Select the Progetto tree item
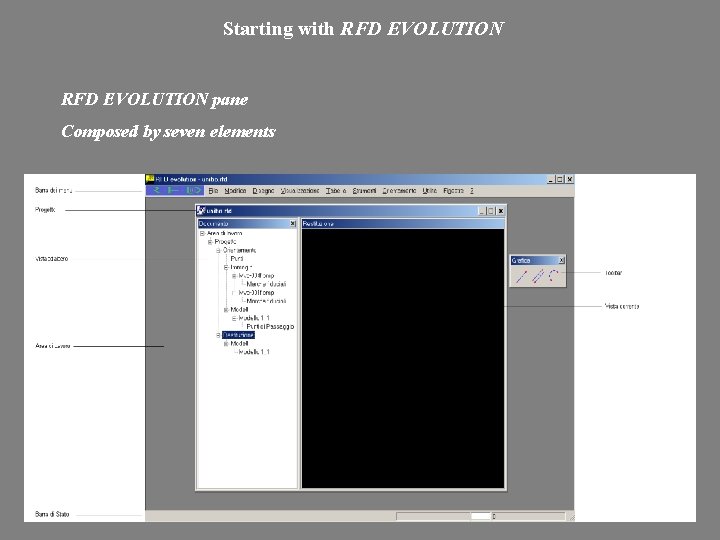 pyautogui.click(x=225, y=242)
